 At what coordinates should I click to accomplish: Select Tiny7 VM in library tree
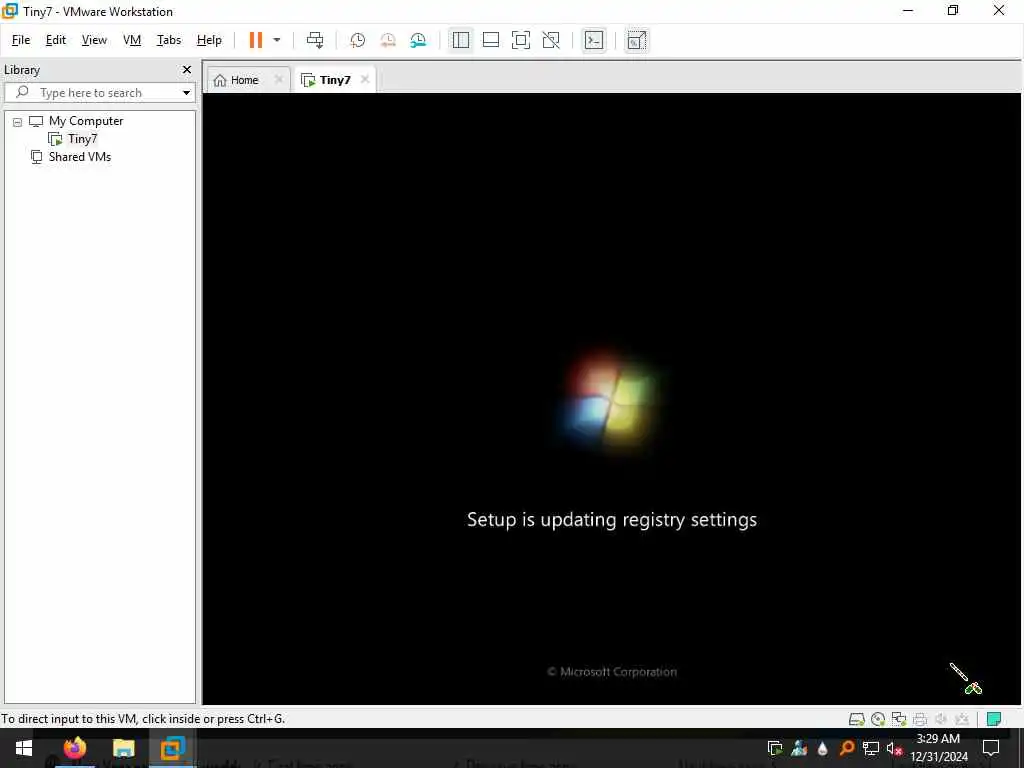tap(82, 138)
